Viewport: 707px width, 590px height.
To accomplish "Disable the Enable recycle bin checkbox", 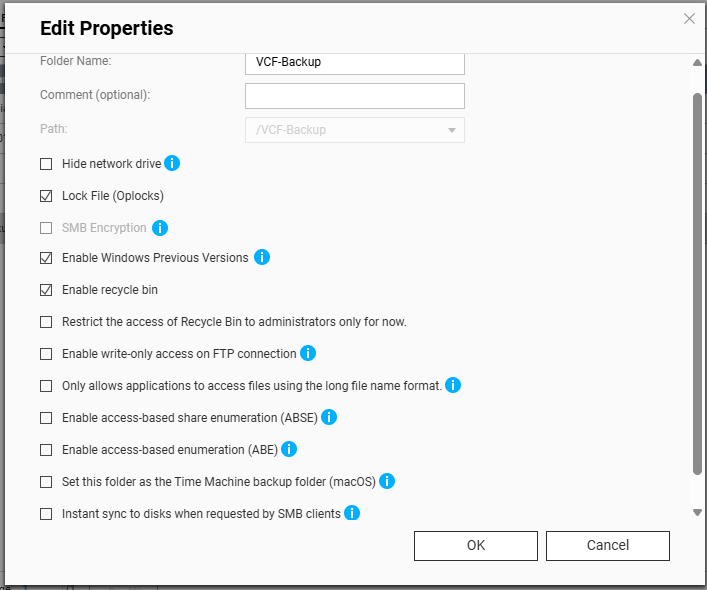I will 46,290.
